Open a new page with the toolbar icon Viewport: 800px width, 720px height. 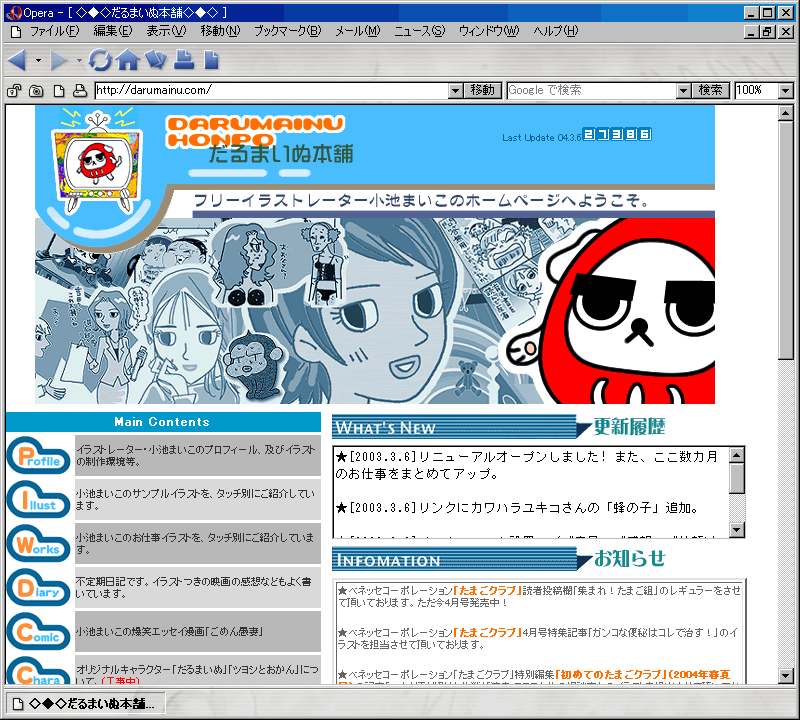211,60
